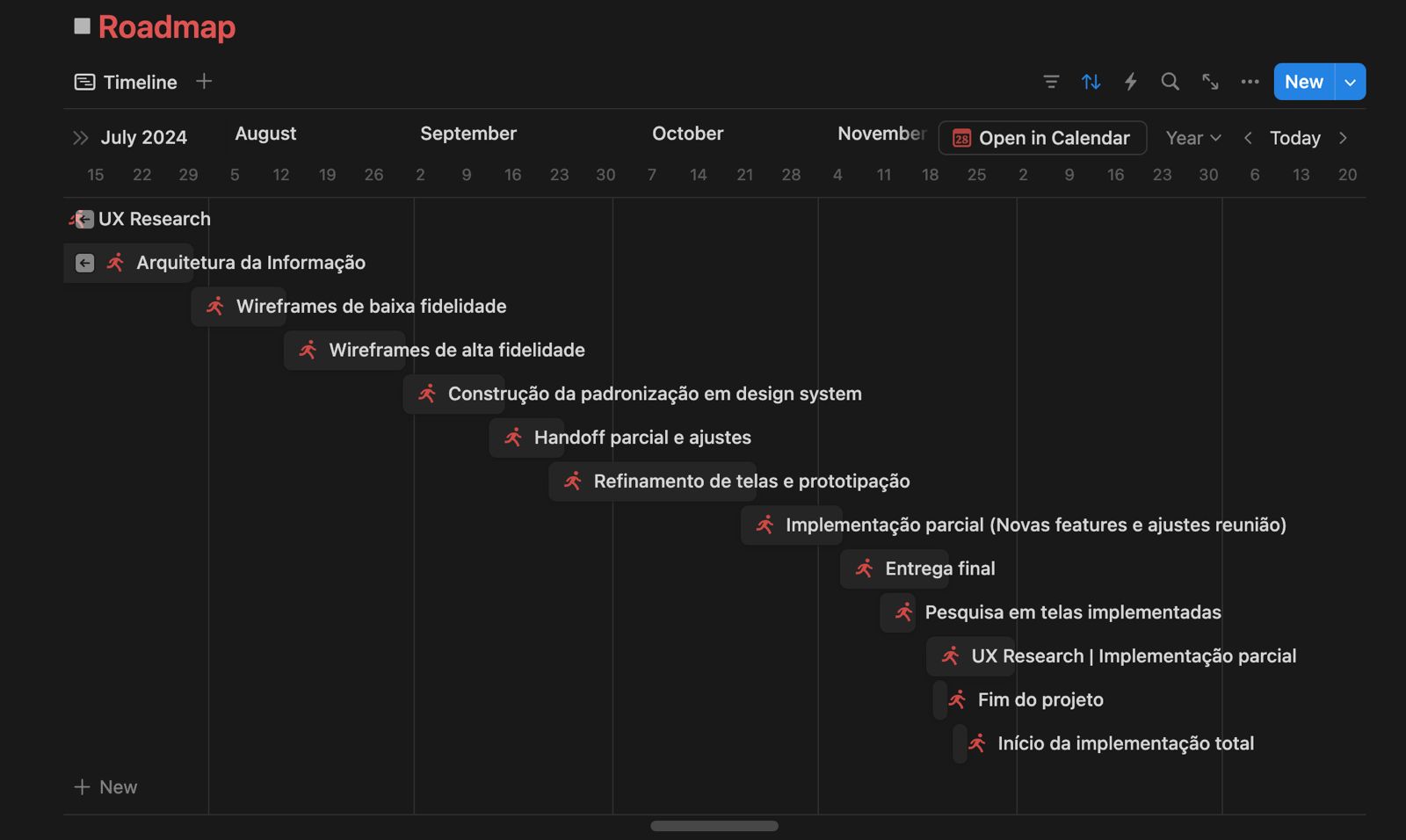Click the Roadmap page title

167,26
